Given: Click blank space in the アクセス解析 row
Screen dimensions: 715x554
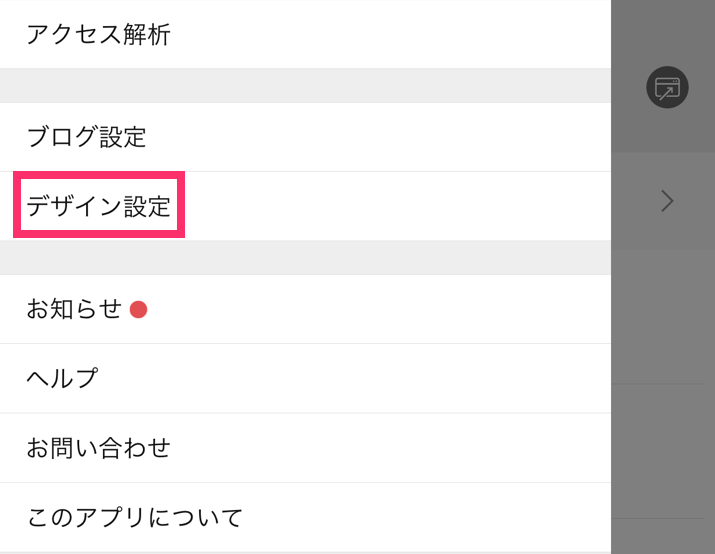Looking at the screenshot, I should pos(388,35).
